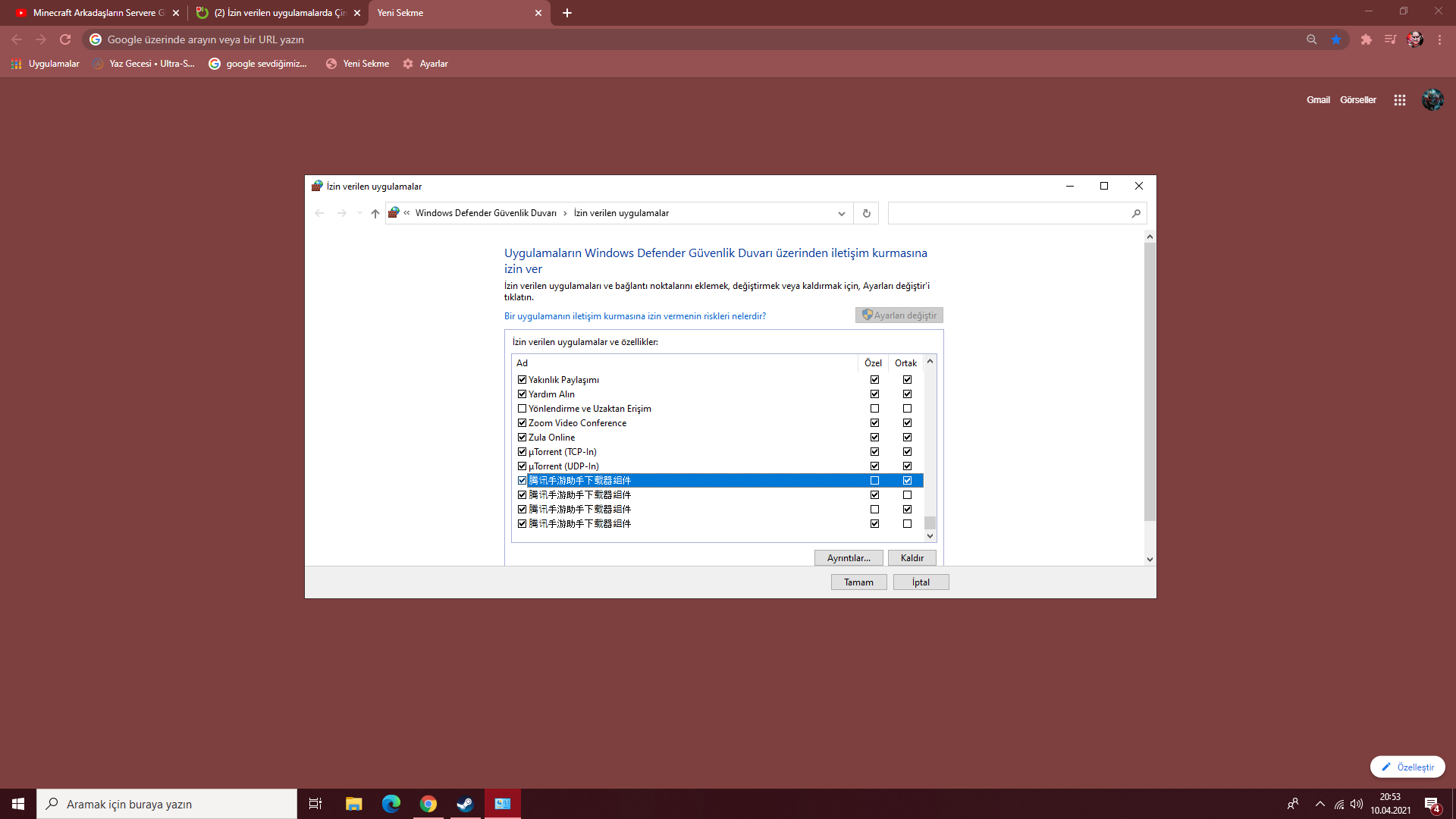Click the Kaldır button
The width and height of the screenshot is (1456, 819).
click(x=912, y=558)
